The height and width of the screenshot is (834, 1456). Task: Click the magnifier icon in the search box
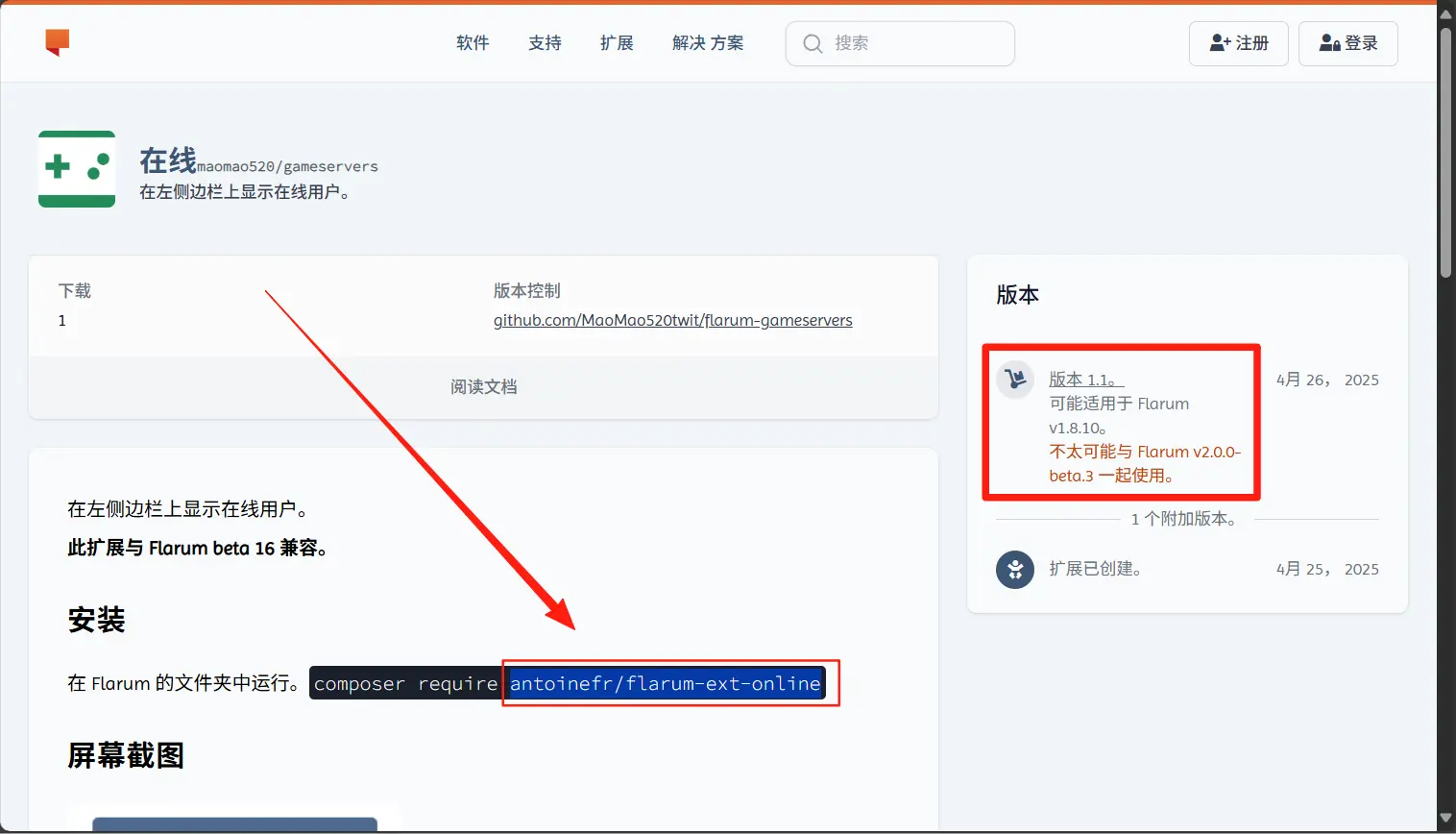click(813, 44)
